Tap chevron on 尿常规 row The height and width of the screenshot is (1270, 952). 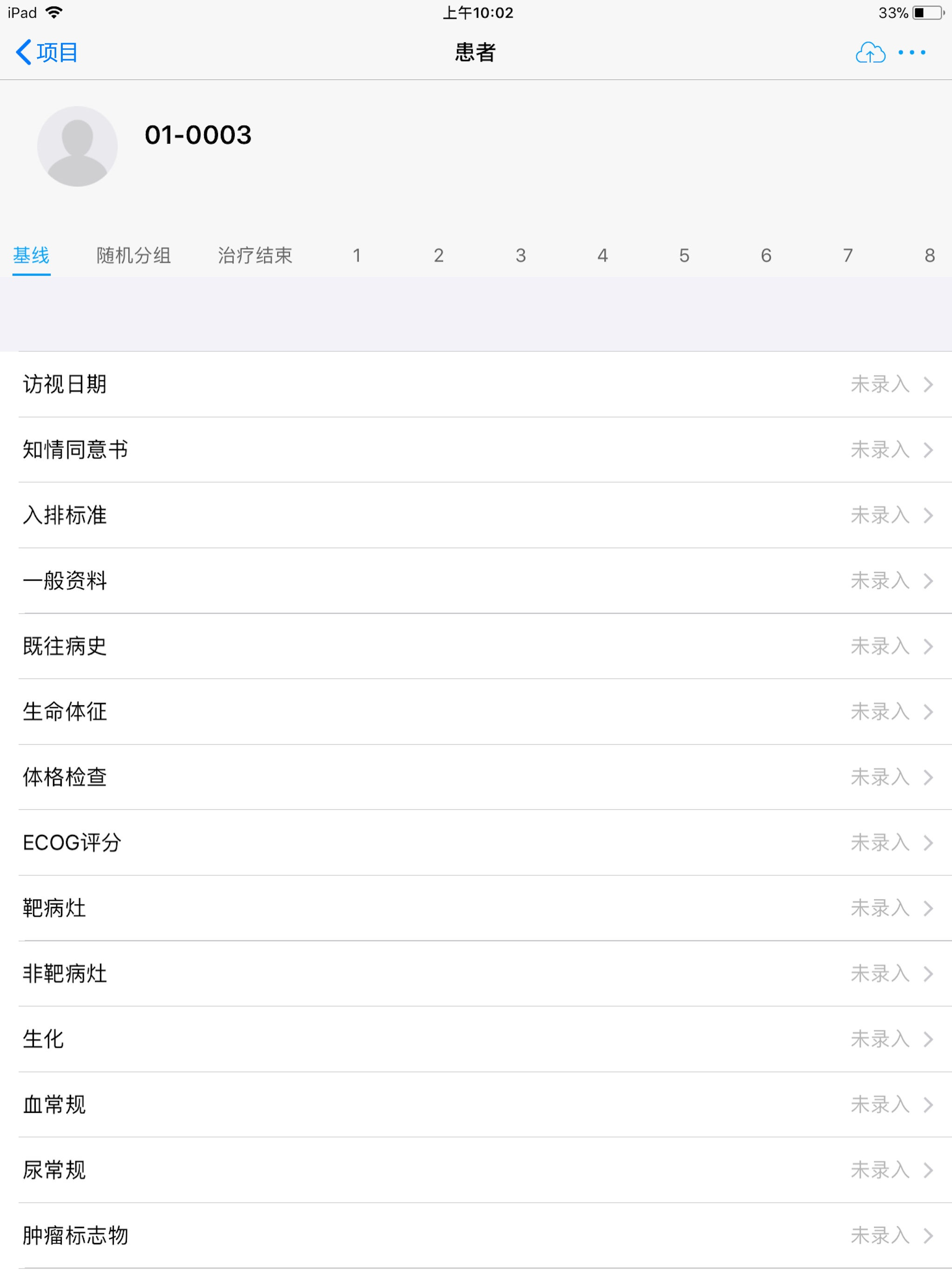(x=928, y=1170)
